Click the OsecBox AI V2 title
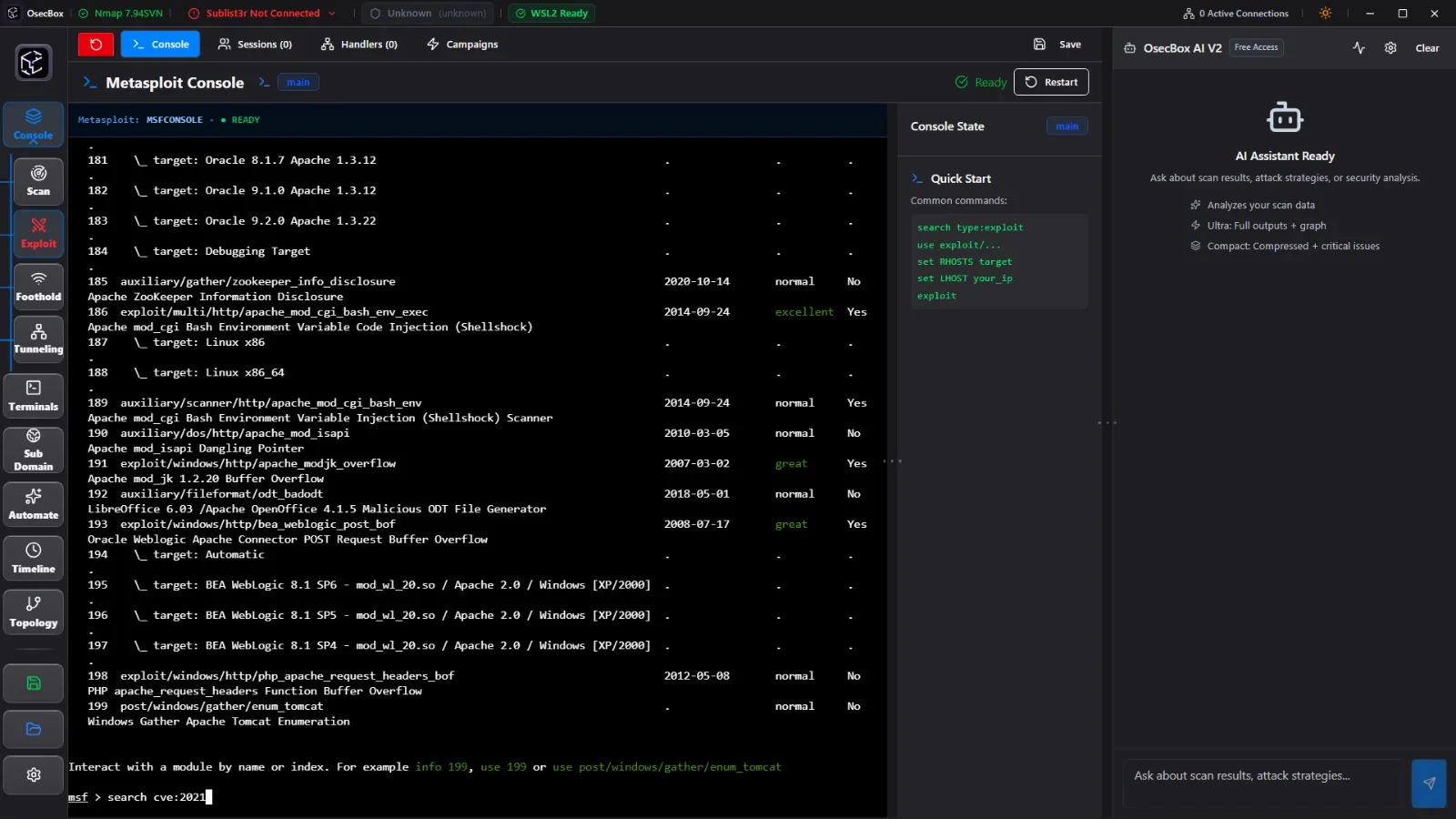This screenshot has width=1456, height=819. [x=1182, y=47]
